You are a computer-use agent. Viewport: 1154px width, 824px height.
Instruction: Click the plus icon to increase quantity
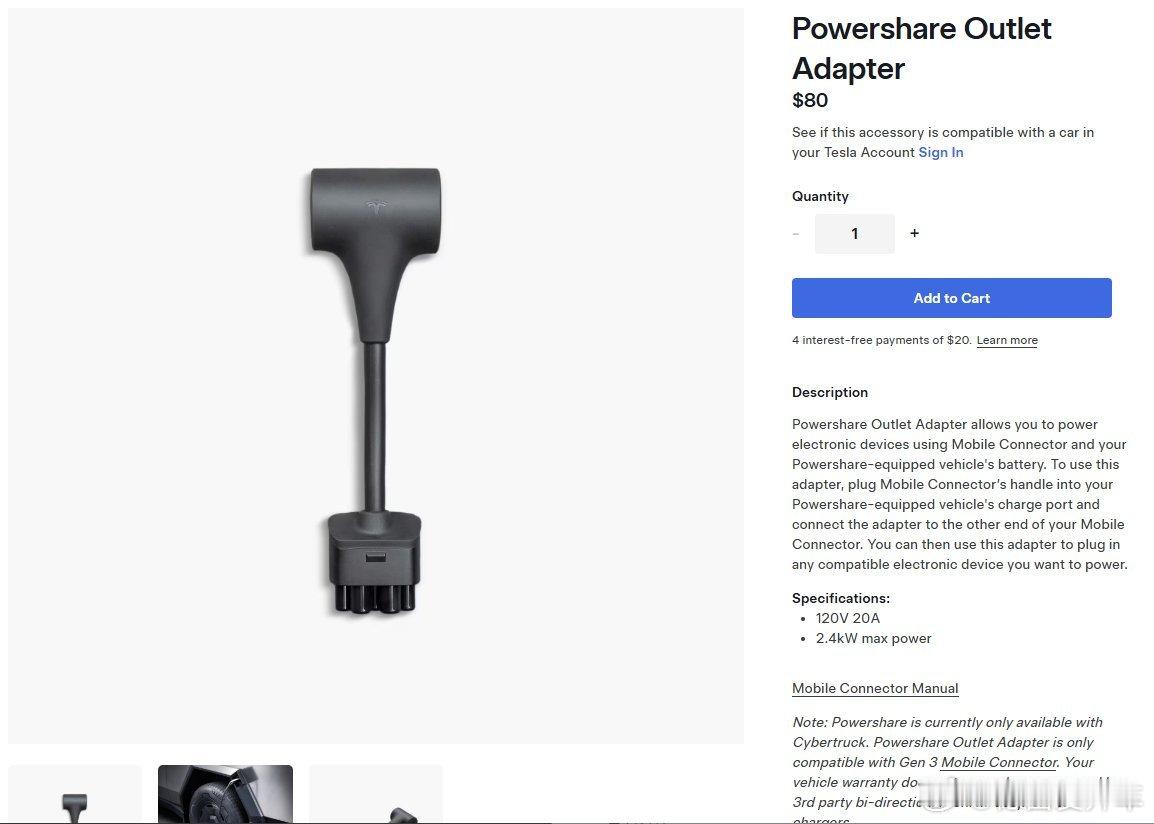(x=914, y=233)
